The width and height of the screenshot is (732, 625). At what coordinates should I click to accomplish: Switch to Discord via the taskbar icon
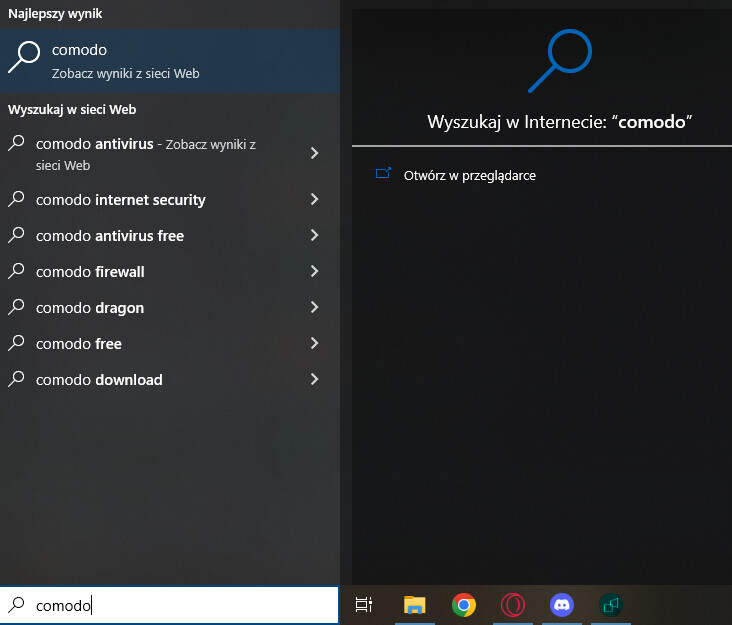click(x=561, y=604)
